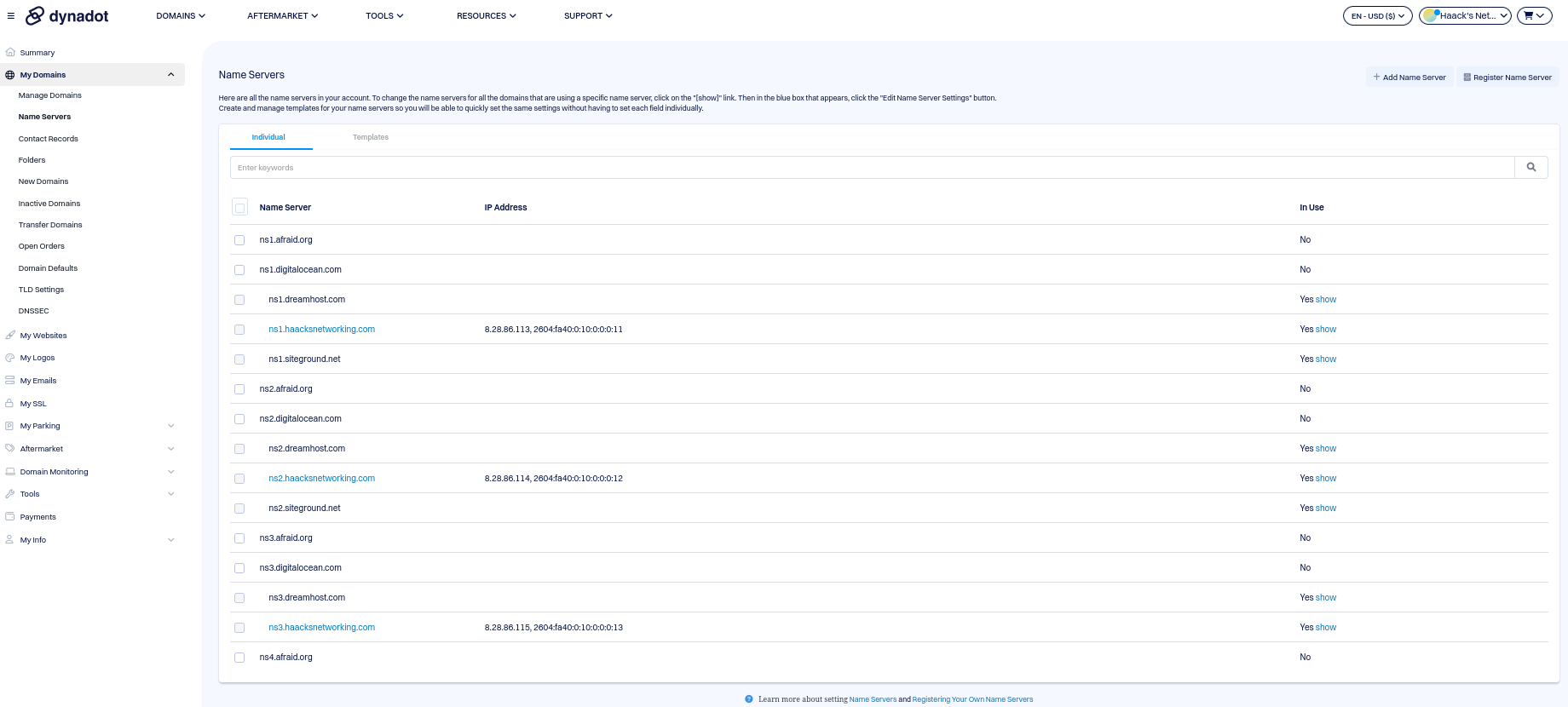
Task: Switch to the Templates tab
Action: pyautogui.click(x=370, y=137)
